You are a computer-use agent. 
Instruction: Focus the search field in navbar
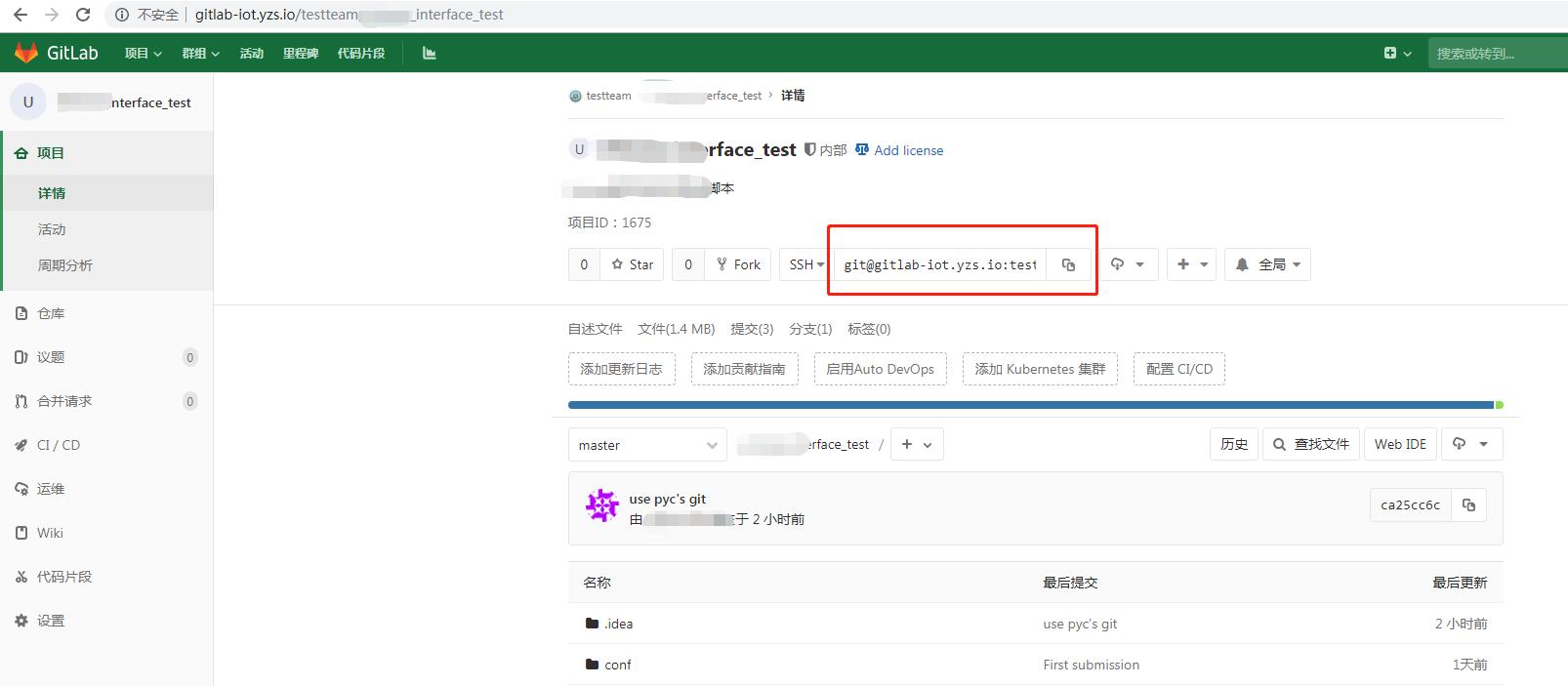pyautogui.click(x=1494, y=54)
